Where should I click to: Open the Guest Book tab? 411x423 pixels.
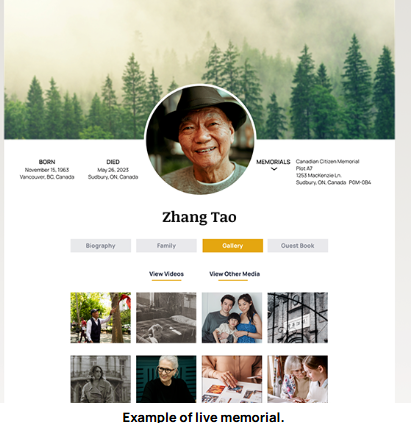point(298,246)
